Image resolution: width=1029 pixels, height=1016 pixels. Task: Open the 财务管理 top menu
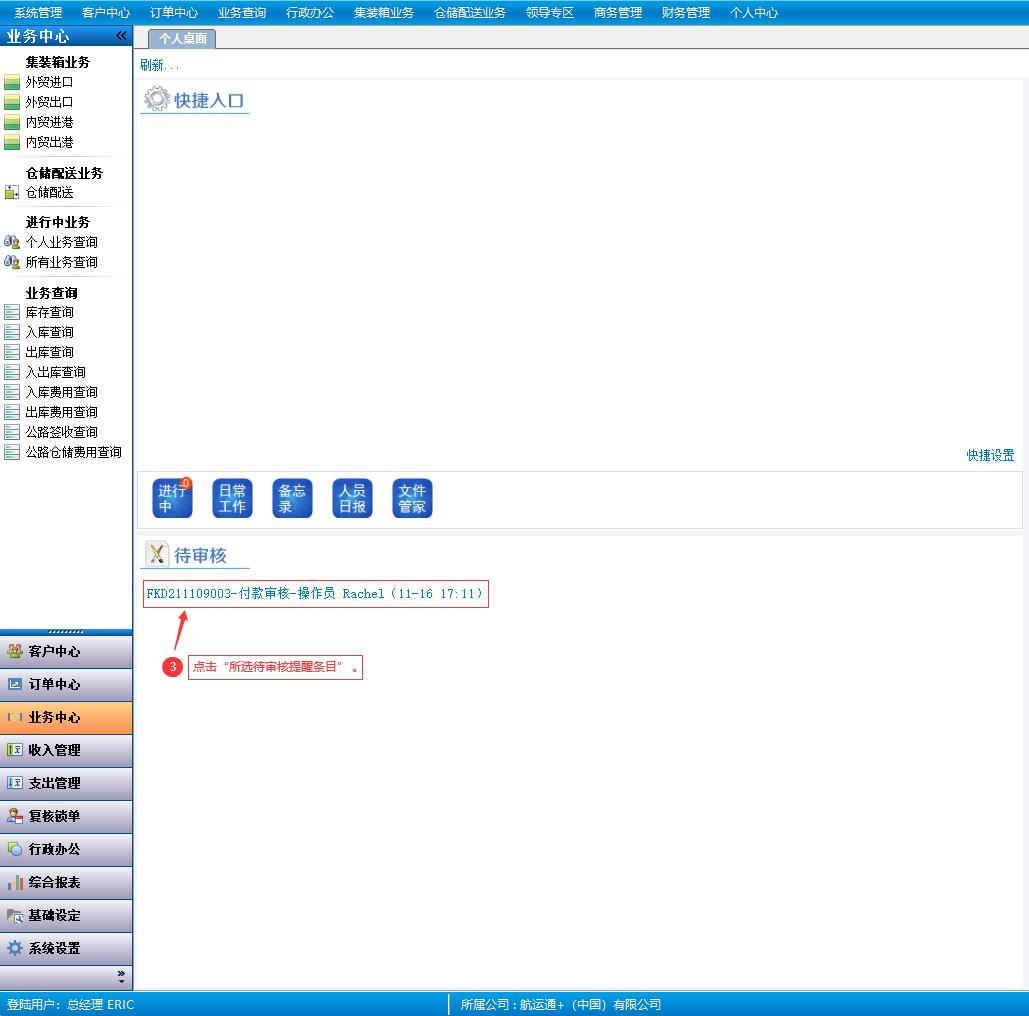click(685, 13)
